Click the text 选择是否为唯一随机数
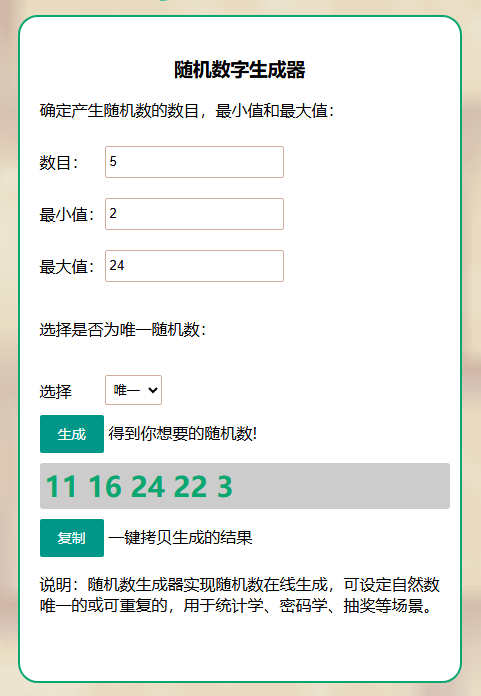This screenshot has height=696, width=481. [x=120, y=330]
